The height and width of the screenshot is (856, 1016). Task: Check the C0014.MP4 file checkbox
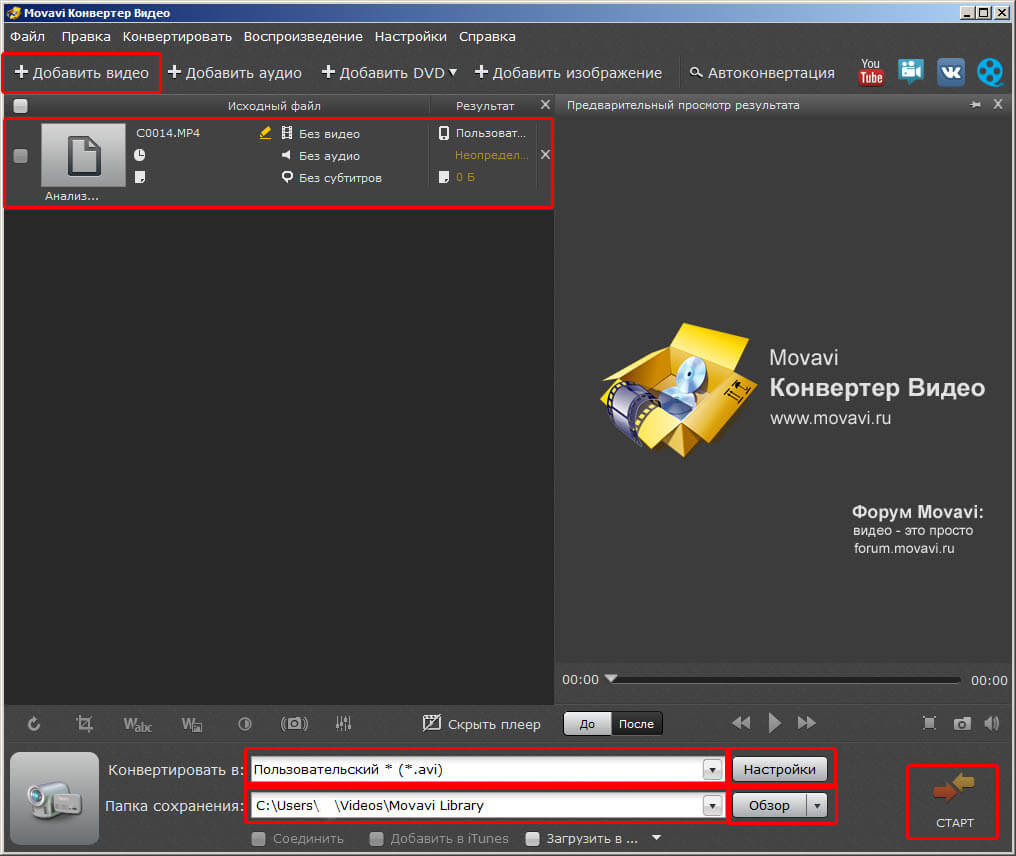pyautogui.click(x=21, y=156)
